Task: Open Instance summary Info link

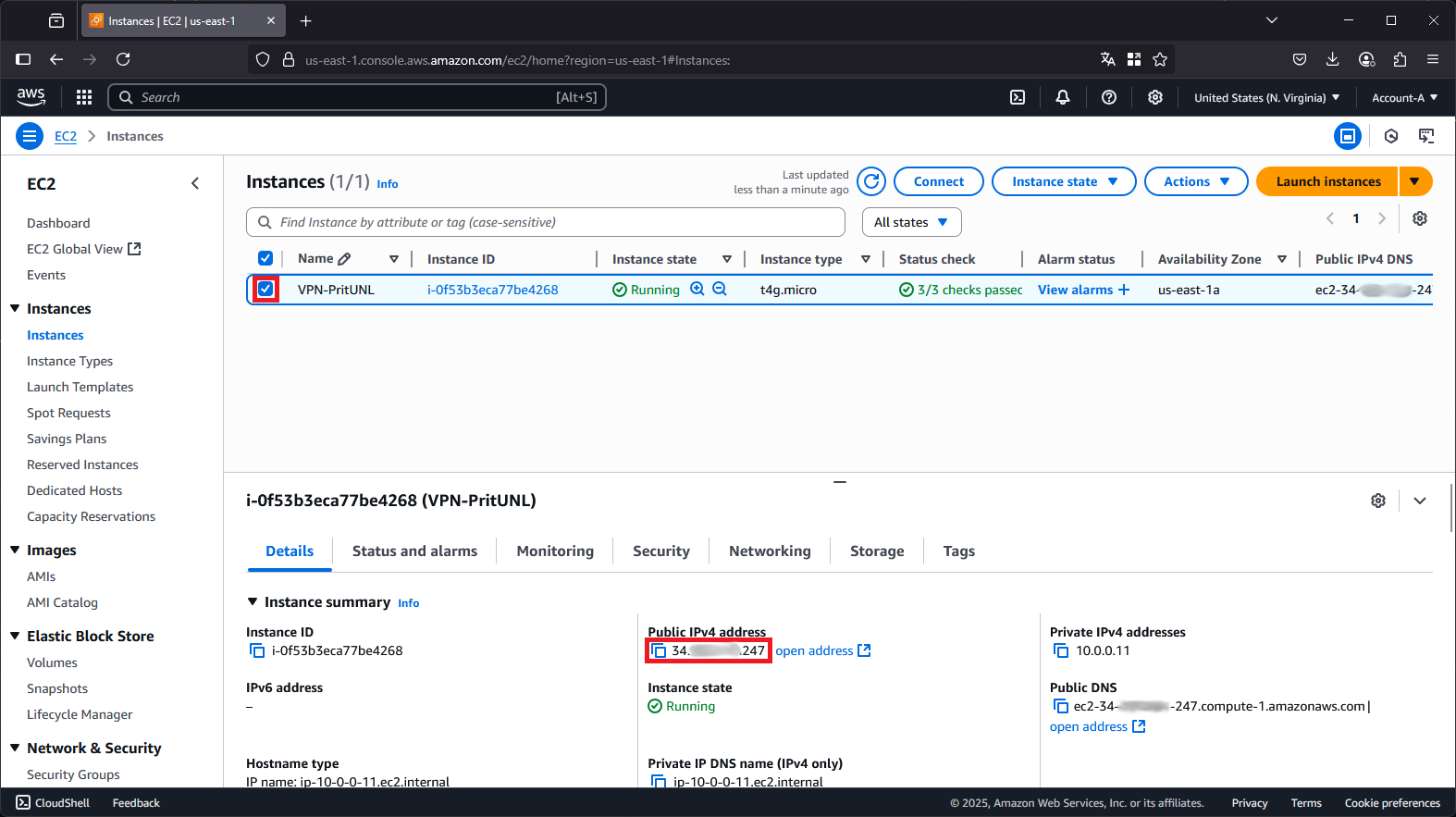Action: click(409, 603)
